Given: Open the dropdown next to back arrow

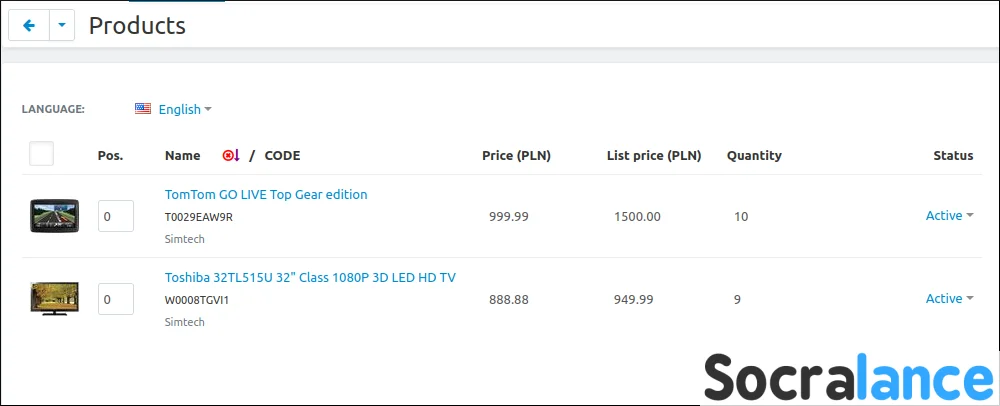Looking at the screenshot, I should [62, 25].
